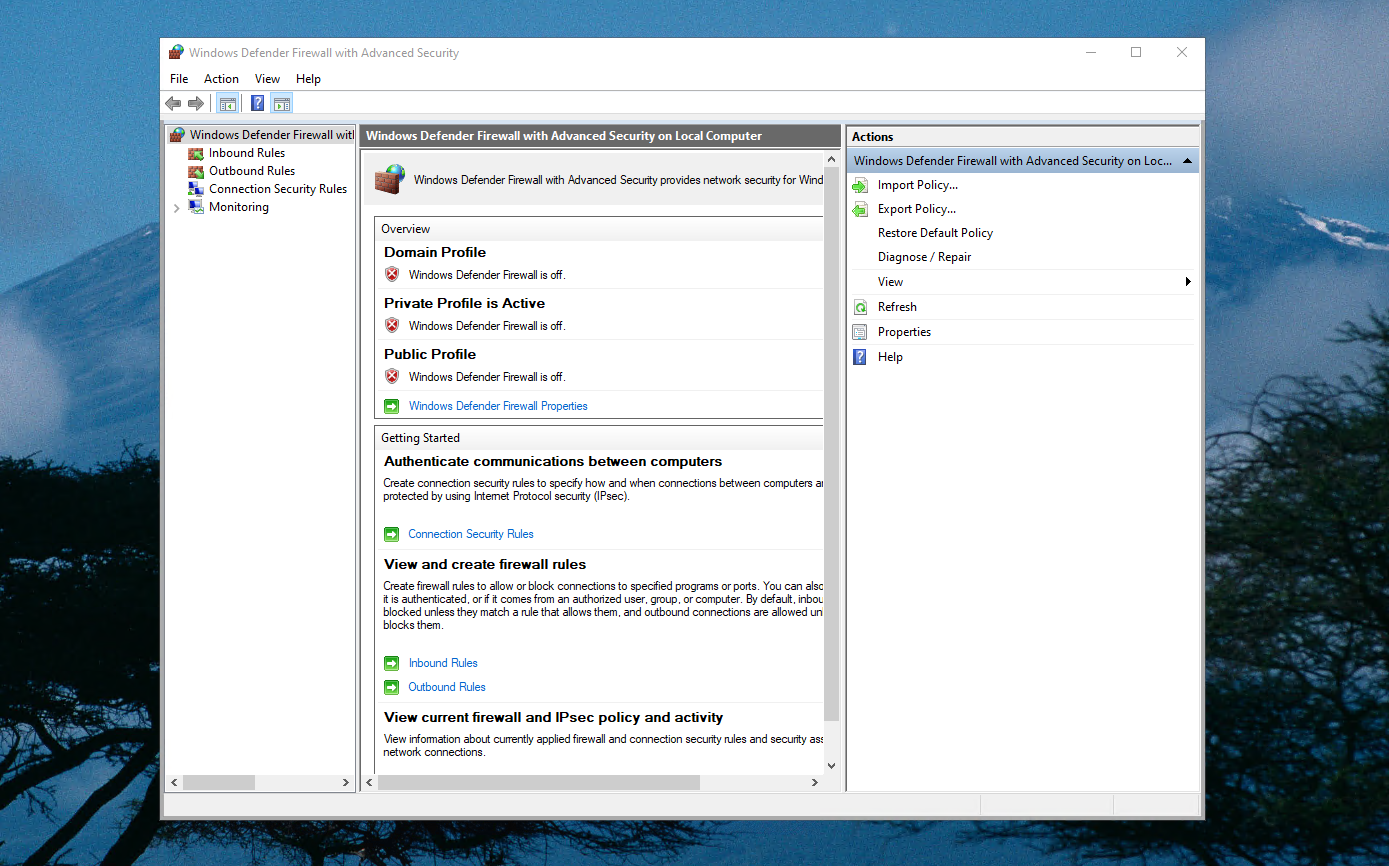
Task: Select the Connection Security Rules tree icon
Action: coord(196,189)
